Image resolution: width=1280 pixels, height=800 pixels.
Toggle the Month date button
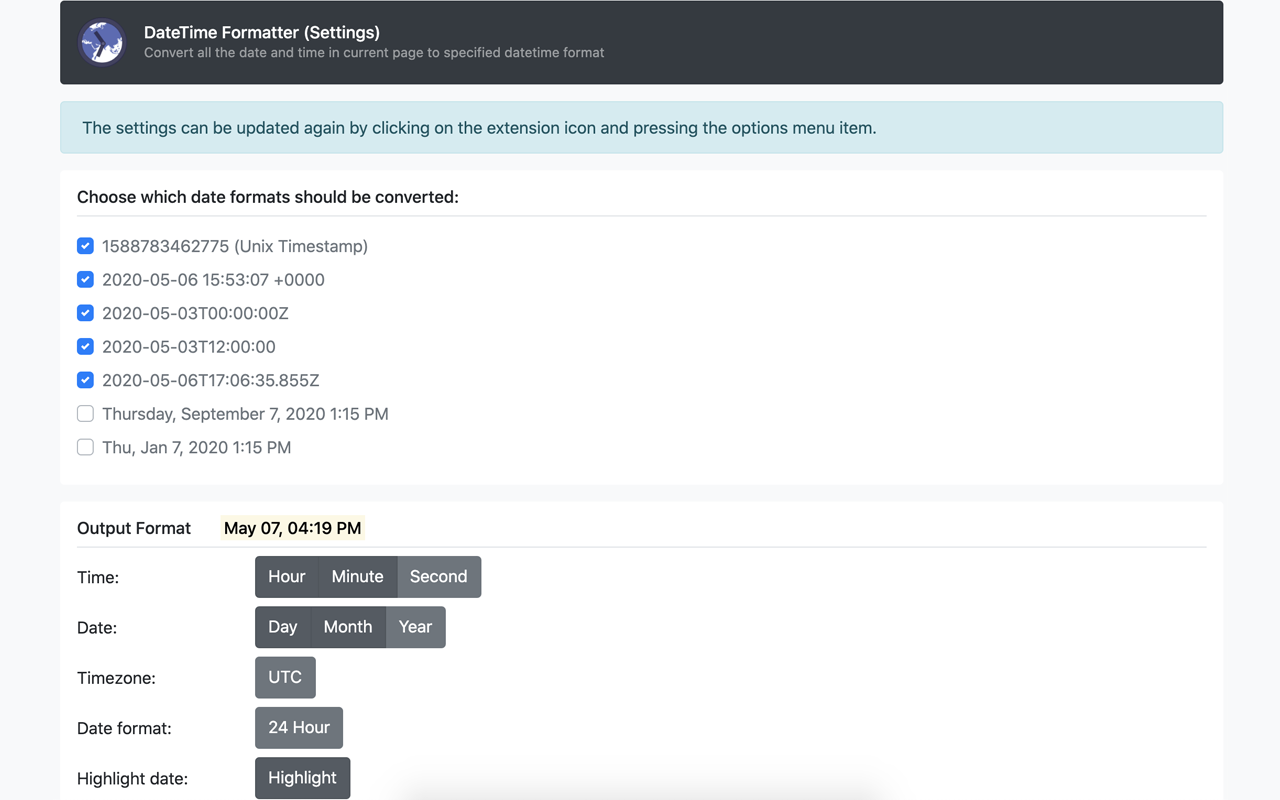[x=348, y=627]
